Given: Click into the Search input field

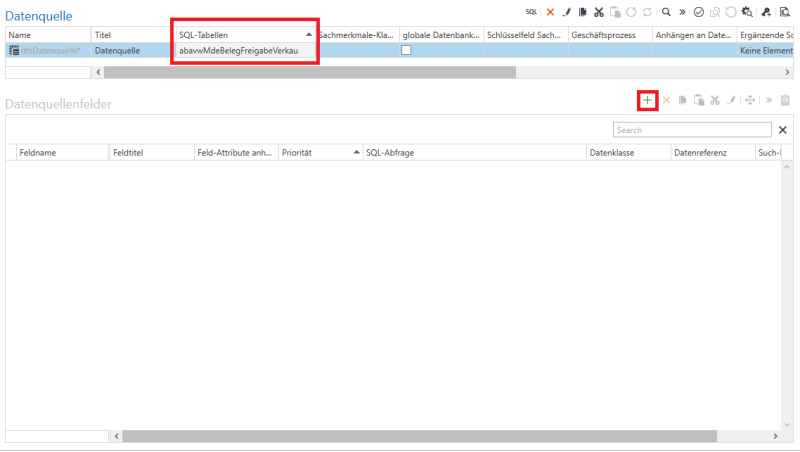Looking at the screenshot, I should coord(690,130).
